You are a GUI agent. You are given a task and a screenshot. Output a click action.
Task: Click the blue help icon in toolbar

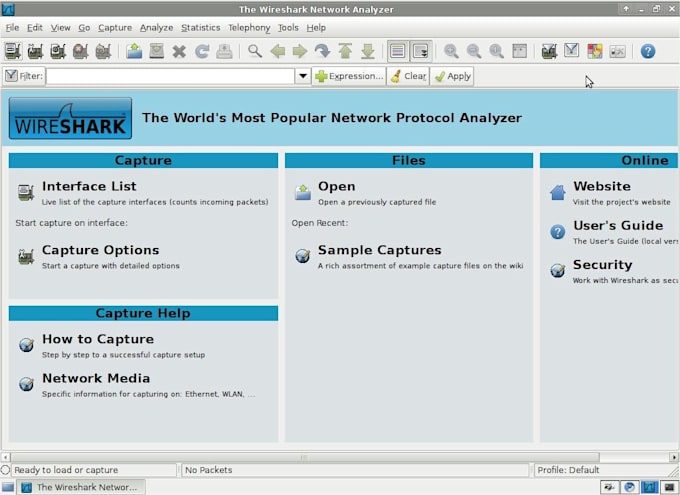pyautogui.click(x=648, y=51)
